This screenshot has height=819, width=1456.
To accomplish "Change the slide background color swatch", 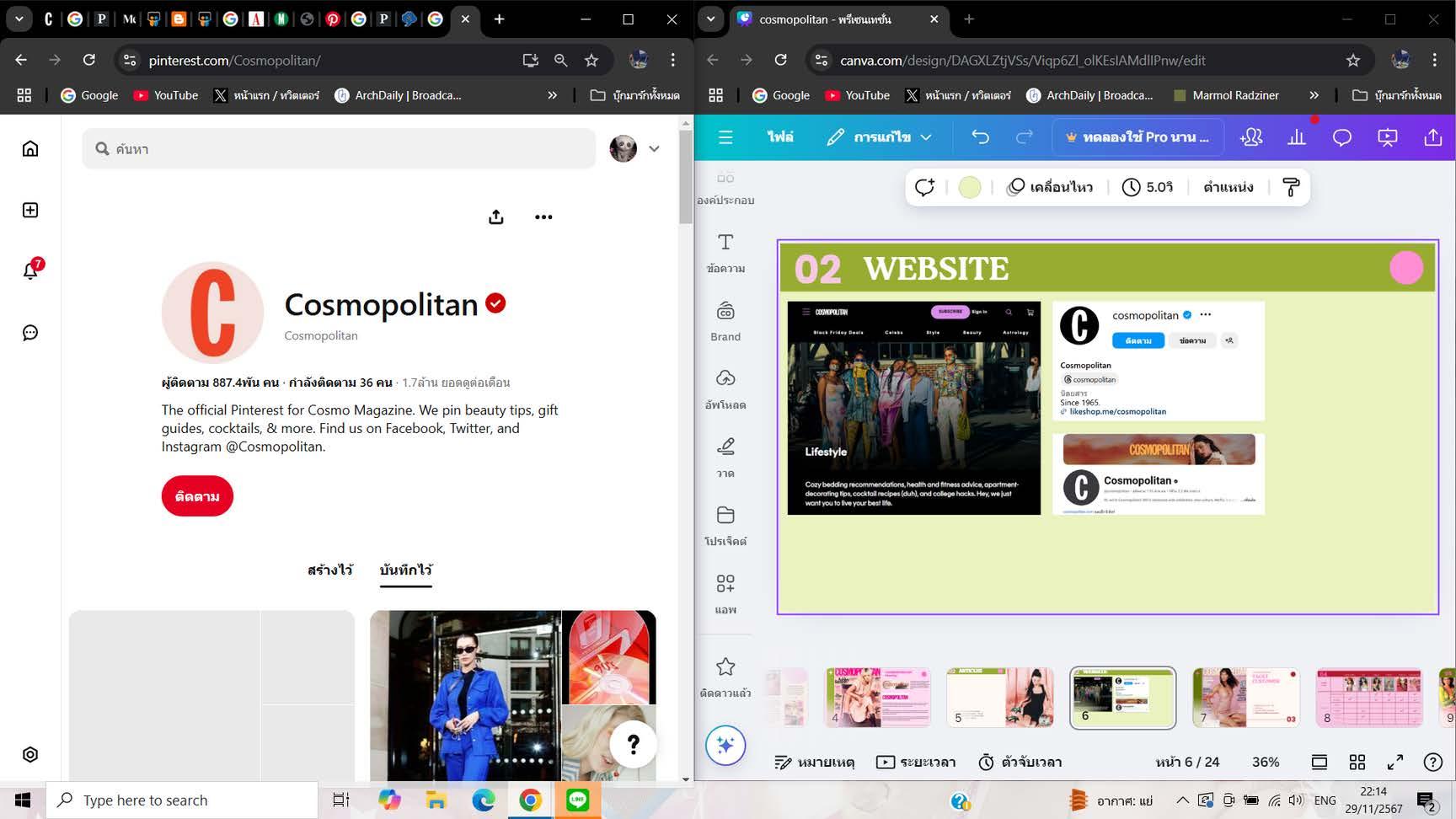I will pyautogui.click(x=970, y=187).
